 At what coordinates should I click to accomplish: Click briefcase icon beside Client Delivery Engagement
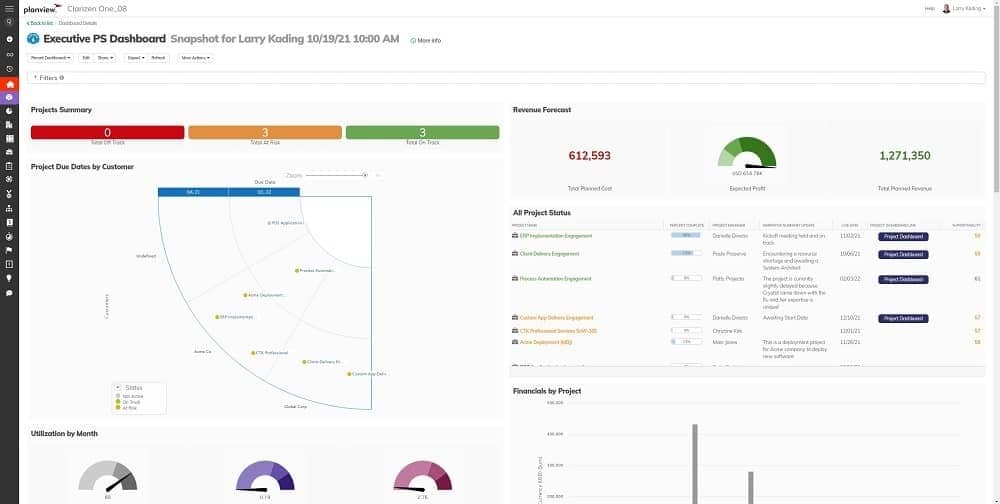coord(515,254)
